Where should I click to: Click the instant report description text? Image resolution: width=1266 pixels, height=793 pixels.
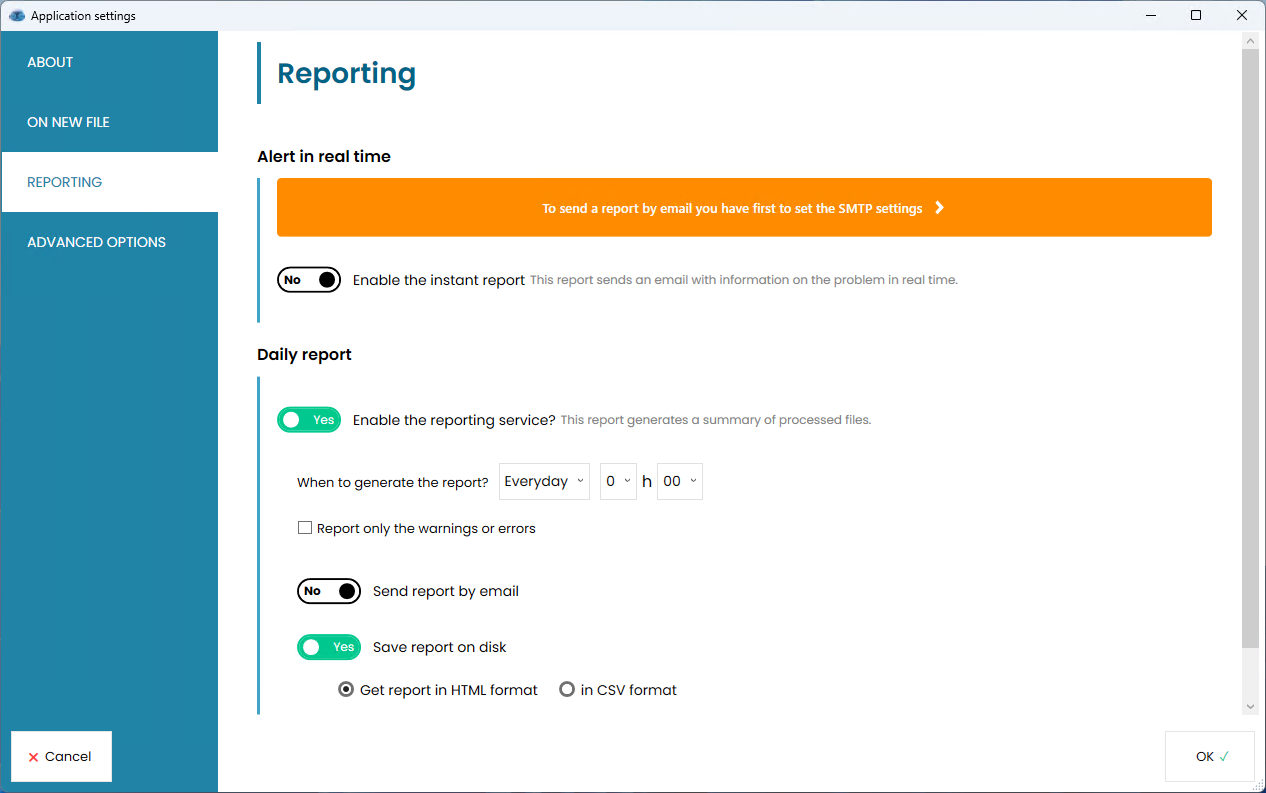pos(744,280)
